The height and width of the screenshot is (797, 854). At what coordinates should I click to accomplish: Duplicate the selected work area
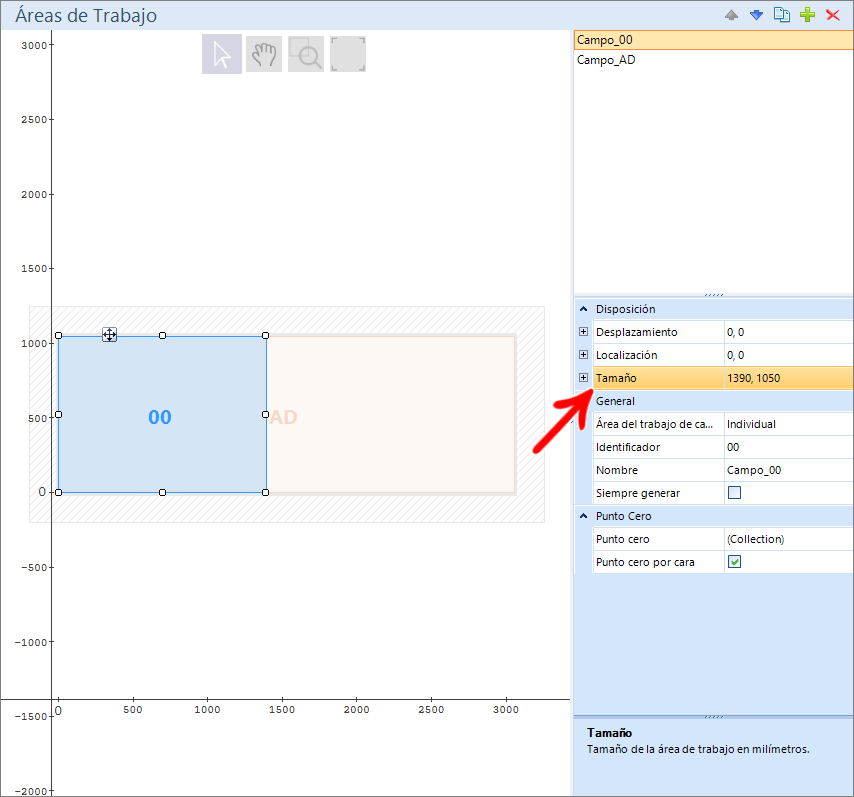pyautogui.click(x=782, y=16)
